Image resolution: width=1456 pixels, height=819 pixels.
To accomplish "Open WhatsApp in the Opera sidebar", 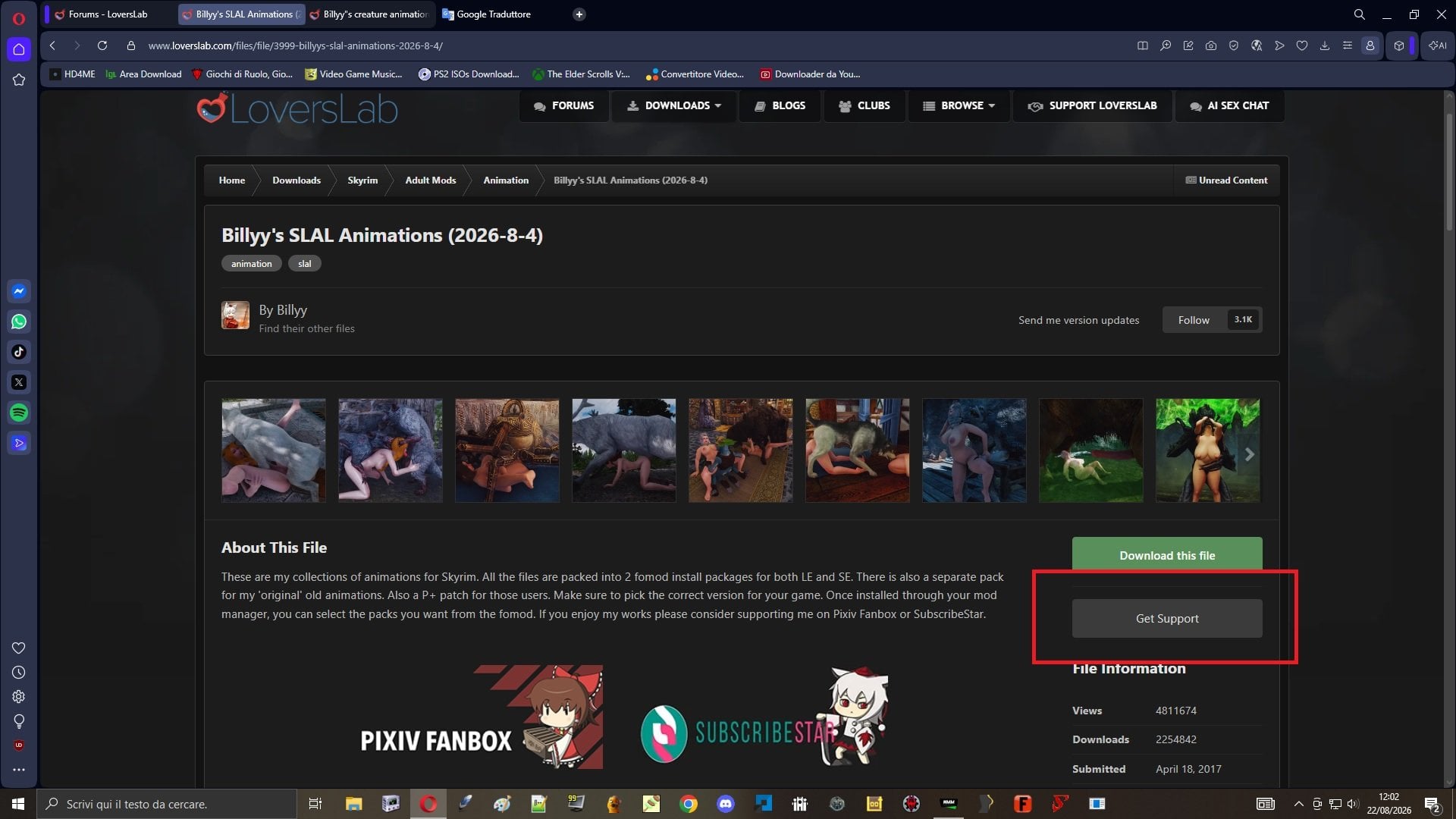I will [19, 322].
